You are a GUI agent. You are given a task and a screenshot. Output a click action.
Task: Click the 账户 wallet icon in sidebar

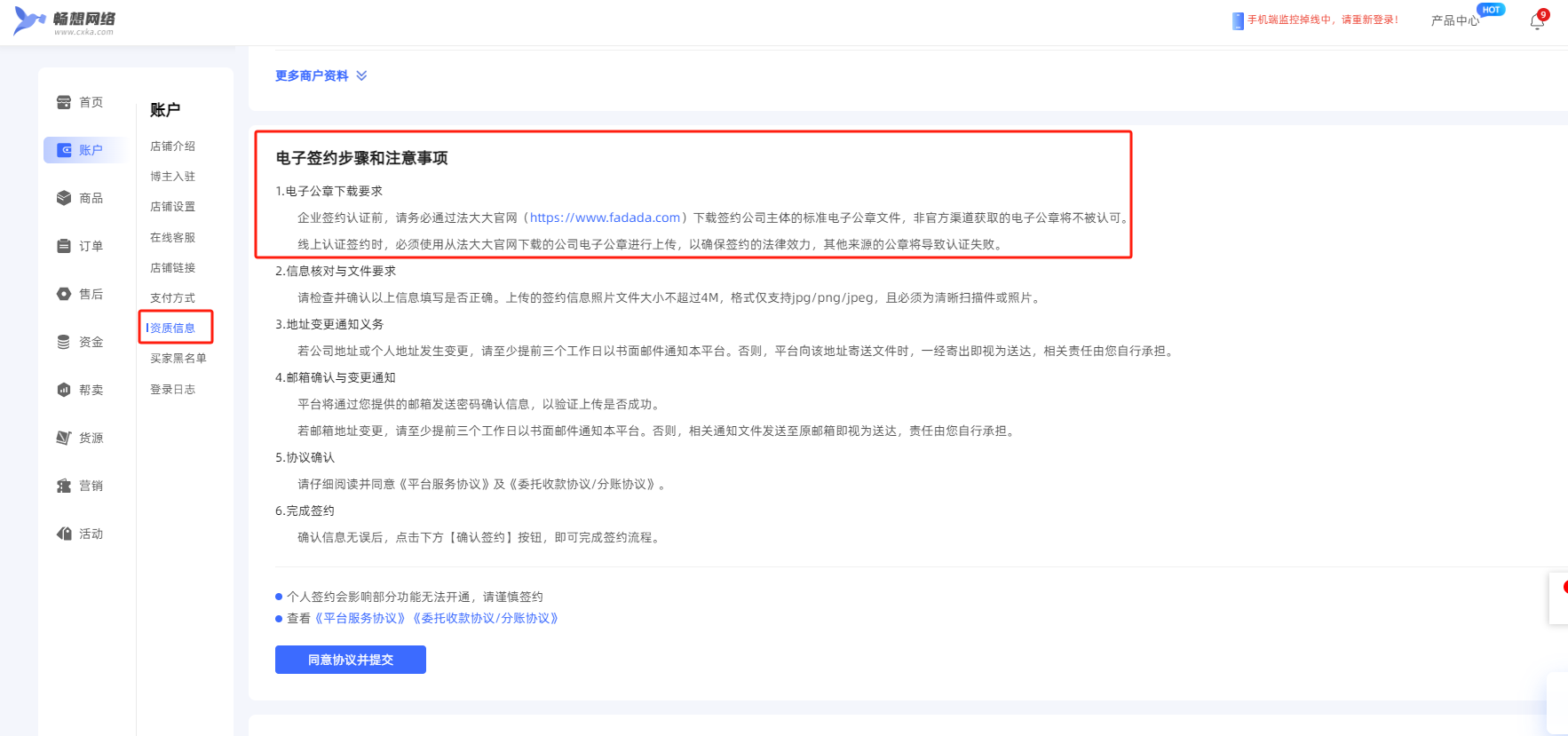pos(64,150)
